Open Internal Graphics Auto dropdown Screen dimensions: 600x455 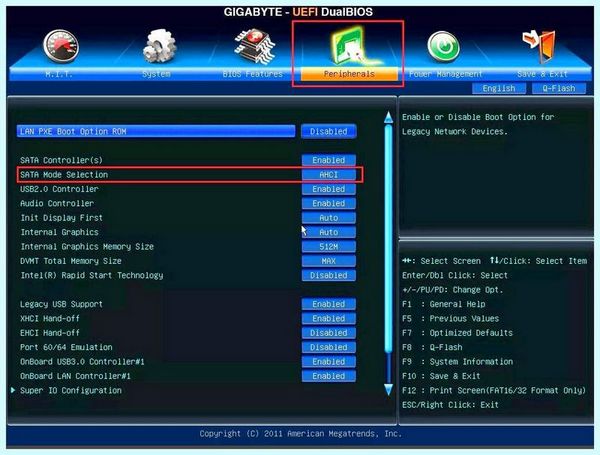(329, 232)
